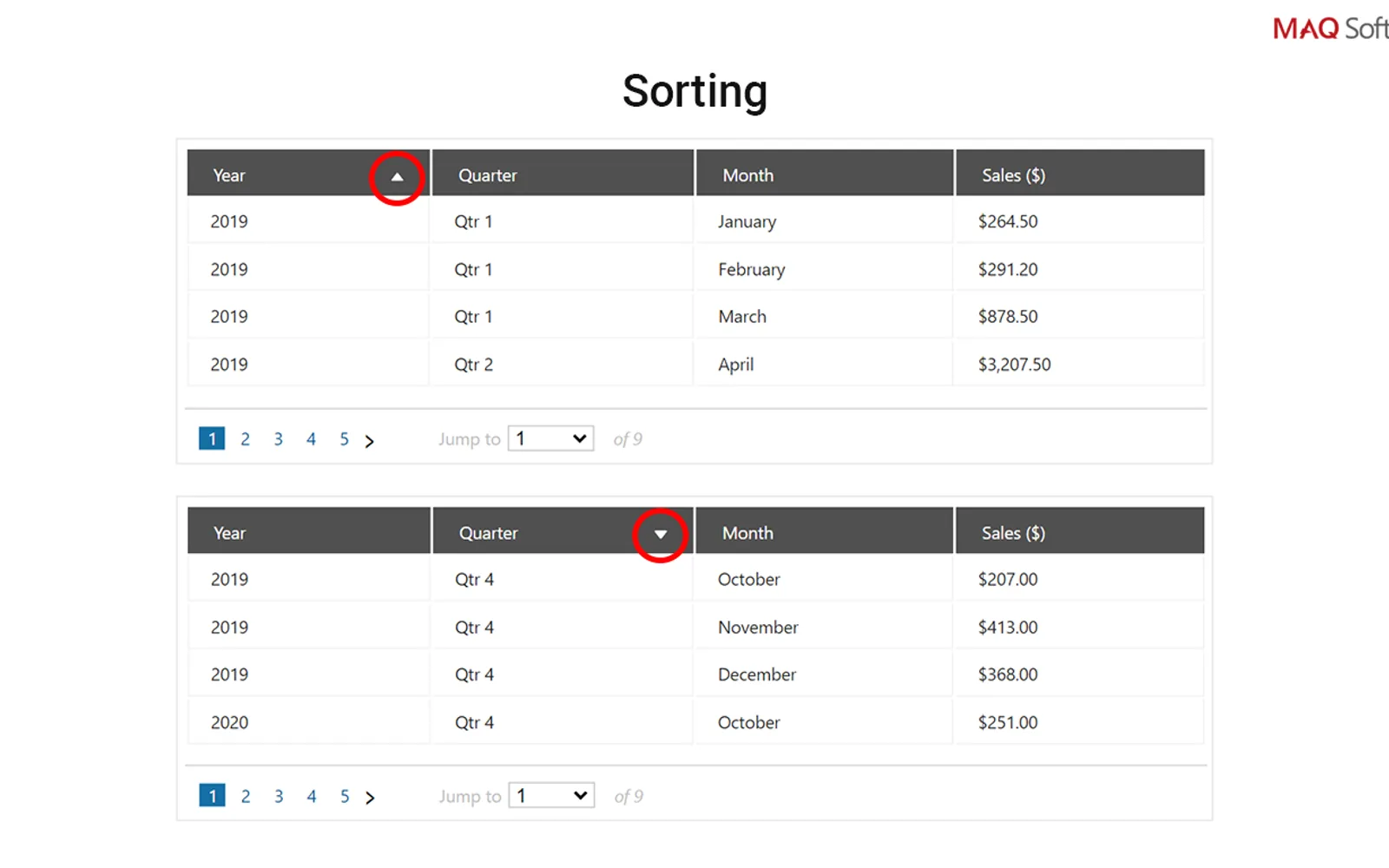Select page 1 in bottom table pagination
Viewport: 1389px width, 868px height.
pos(213,796)
